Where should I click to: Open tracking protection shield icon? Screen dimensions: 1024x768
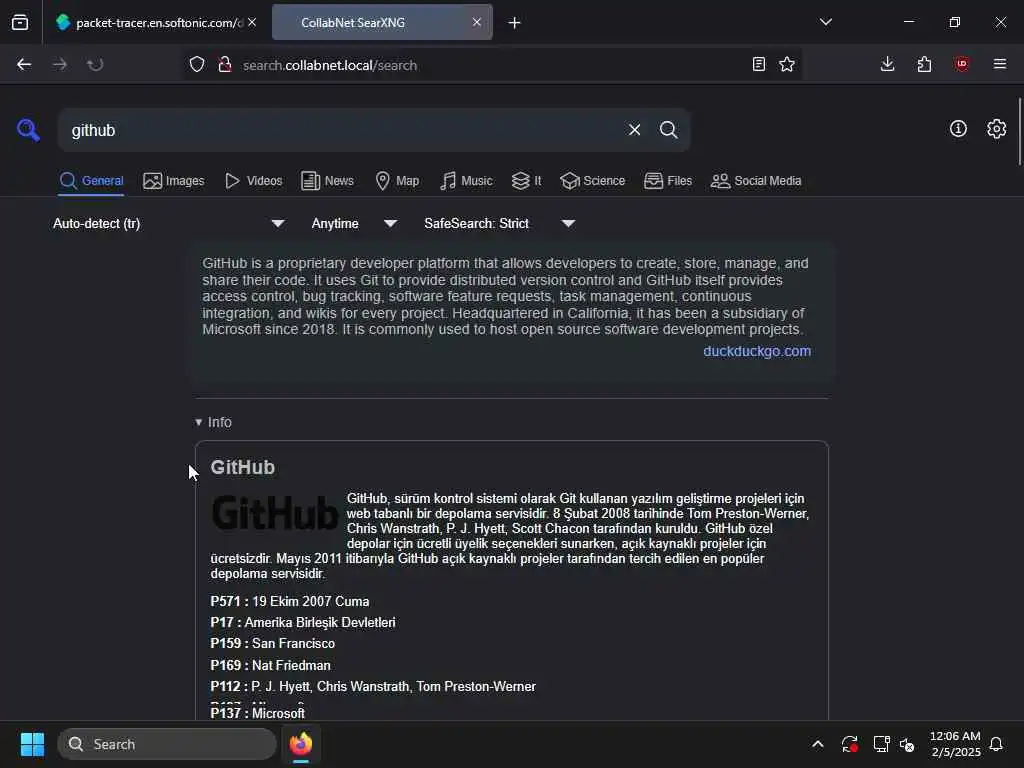click(197, 65)
